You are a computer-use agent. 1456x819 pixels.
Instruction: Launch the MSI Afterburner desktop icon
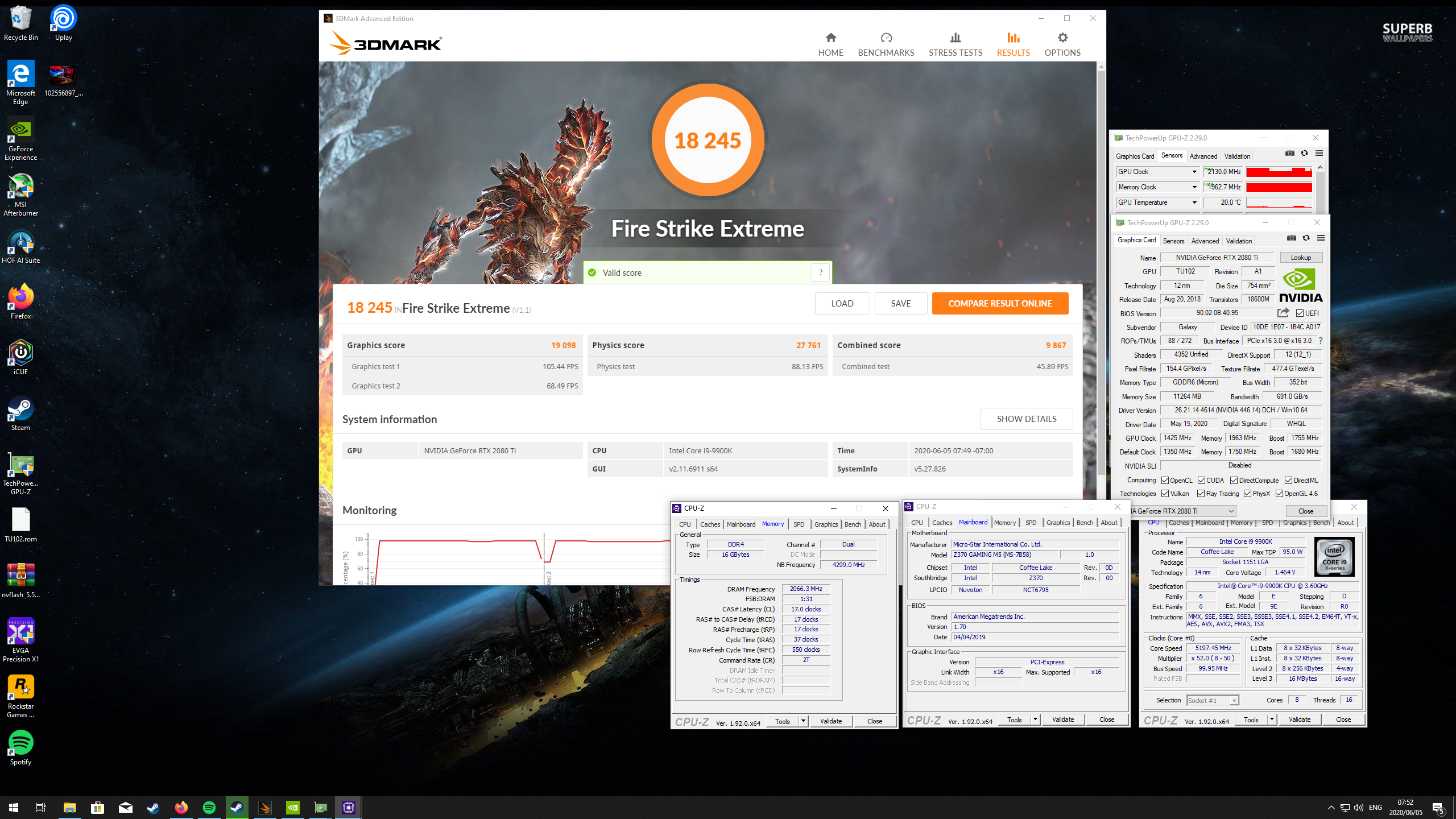point(20,195)
